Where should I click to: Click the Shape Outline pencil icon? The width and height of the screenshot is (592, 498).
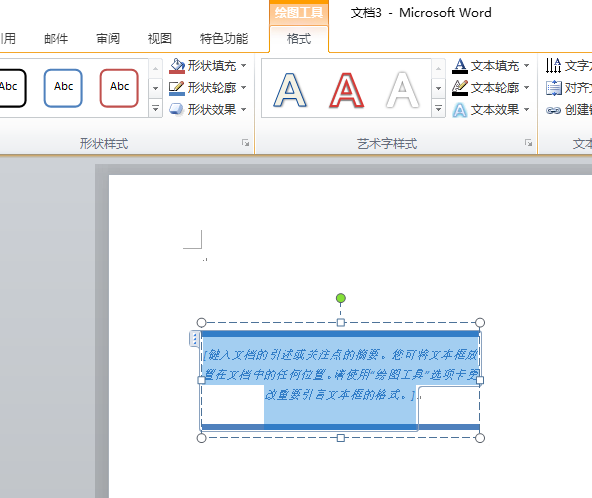click(x=176, y=88)
